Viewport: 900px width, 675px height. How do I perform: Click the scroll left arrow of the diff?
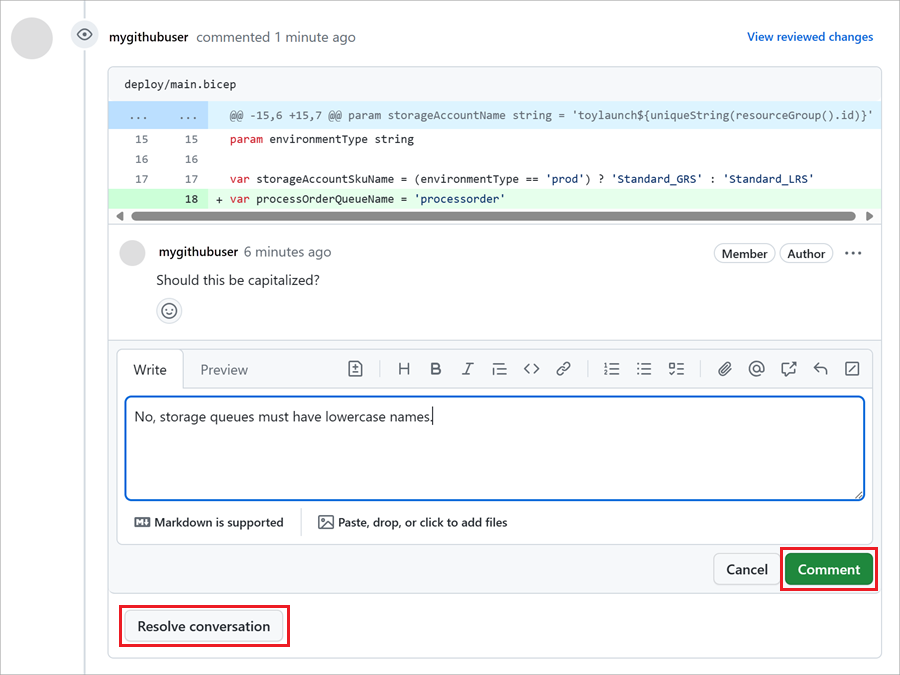tap(119, 216)
